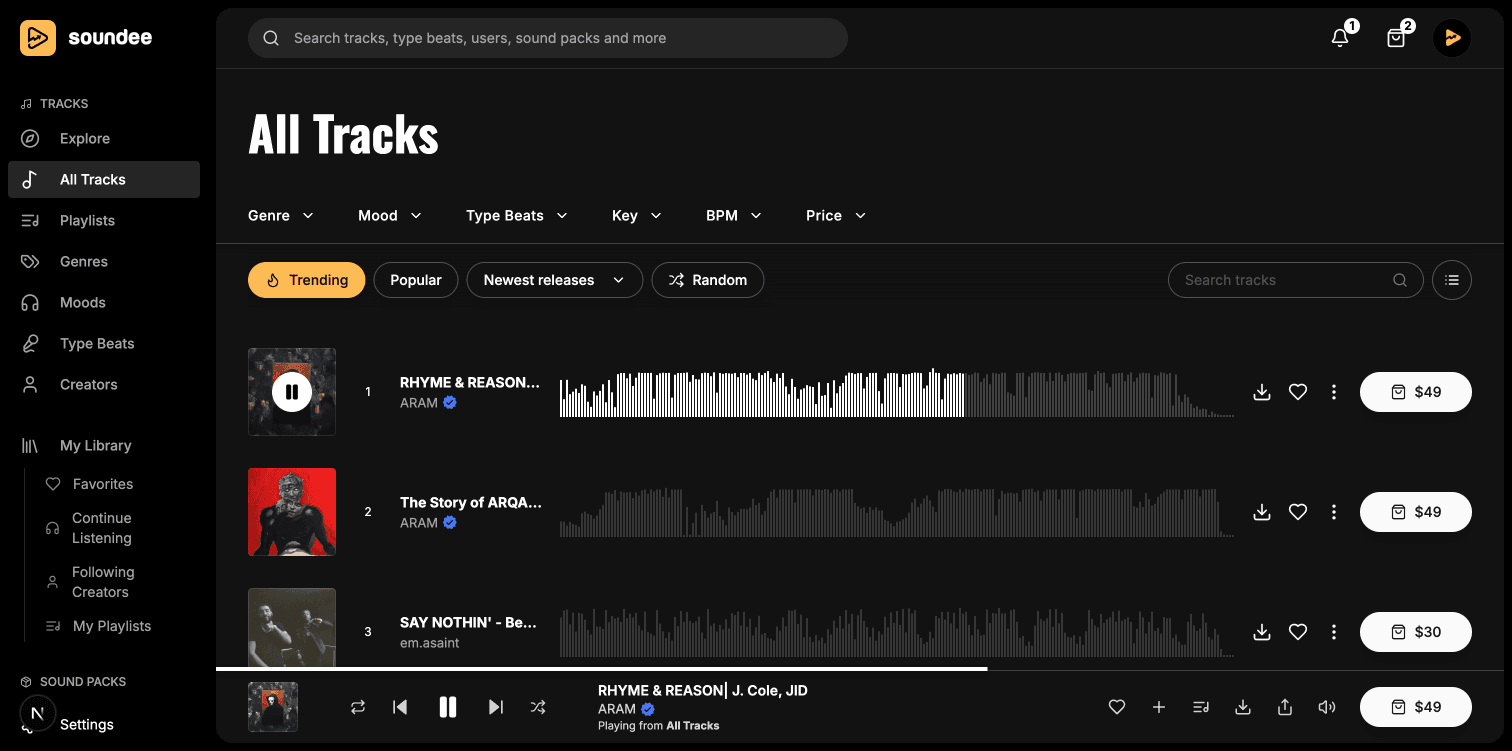This screenshot has width=1512, height=751.
Task: Add current track to a playlist
Action: pyautogui.click(x=1158, y=707)
